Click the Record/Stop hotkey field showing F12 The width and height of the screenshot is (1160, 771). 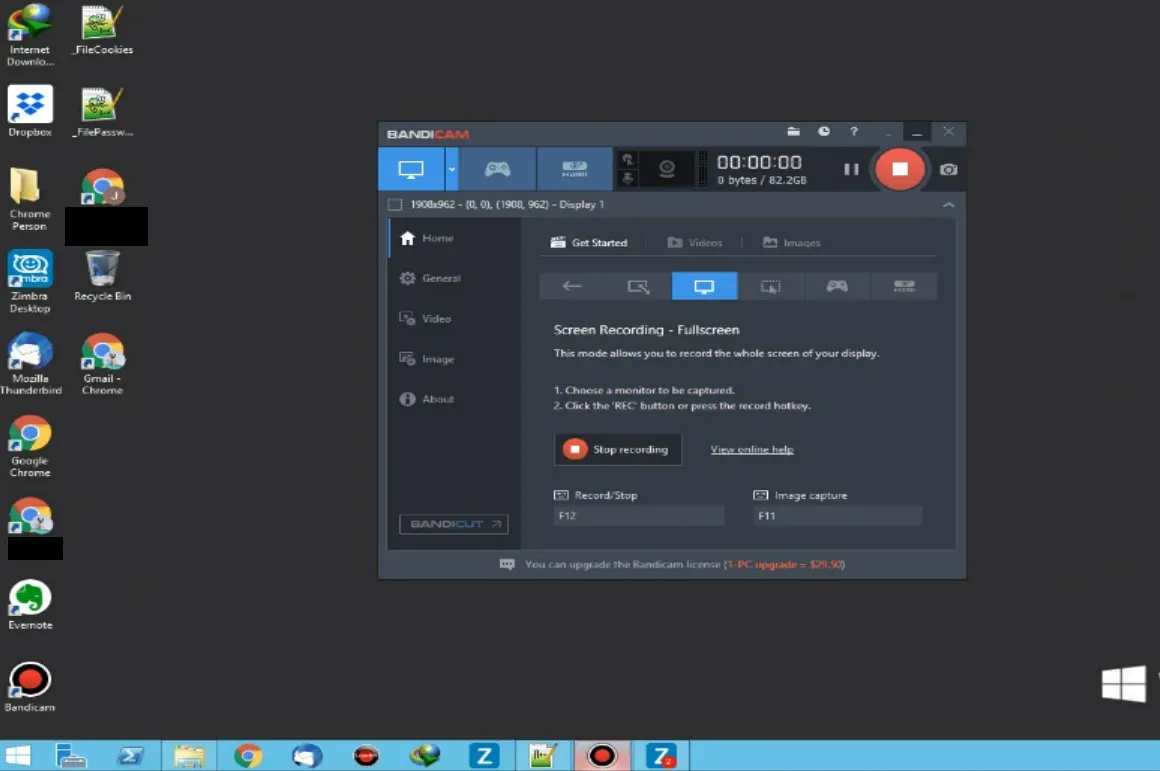pyautogui.click(x=638, y=516)
